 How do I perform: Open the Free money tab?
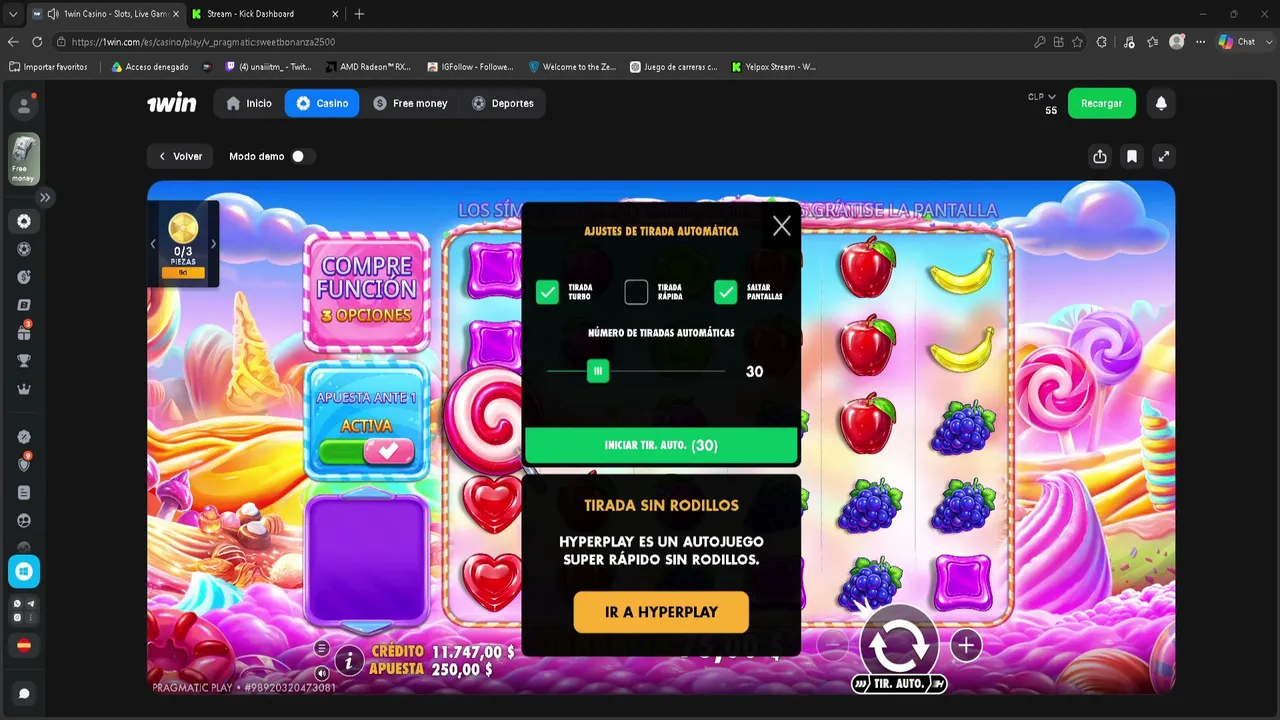coord(411,103)
